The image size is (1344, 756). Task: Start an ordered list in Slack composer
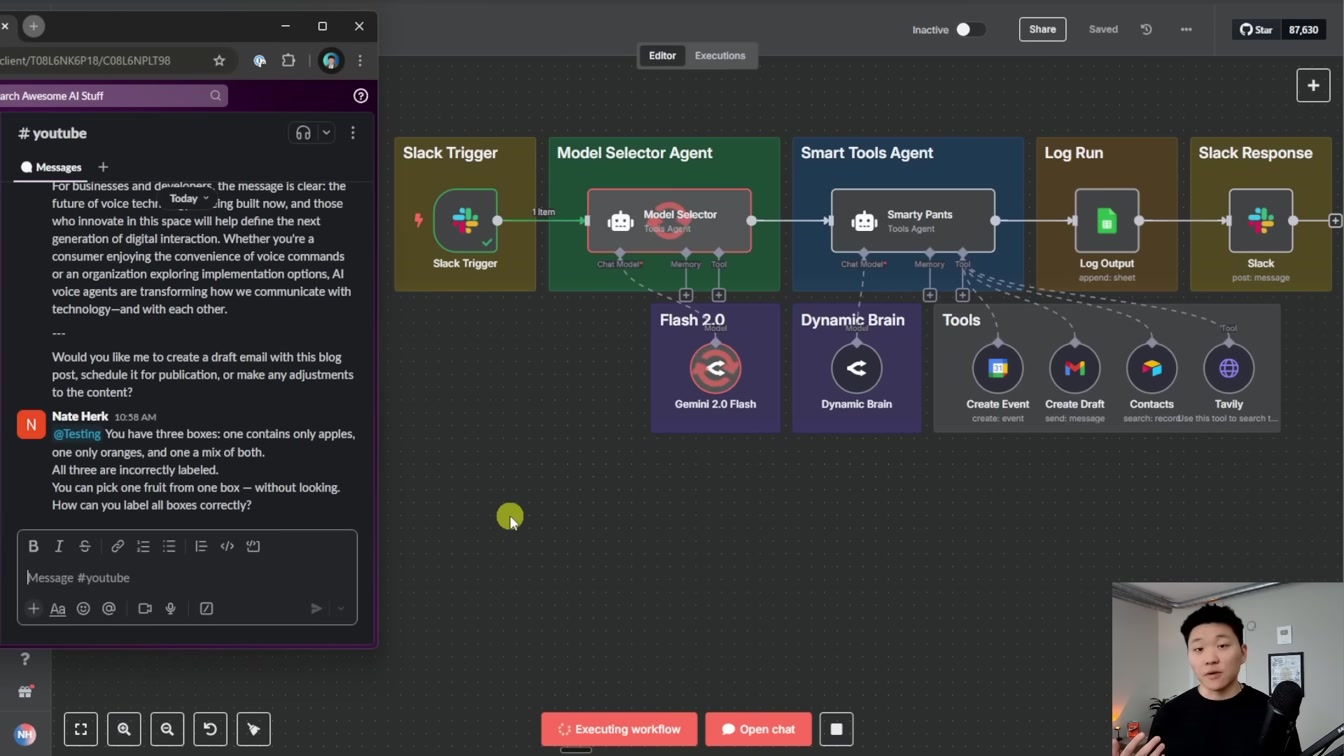pyautogui.click(x=143, y=546)
